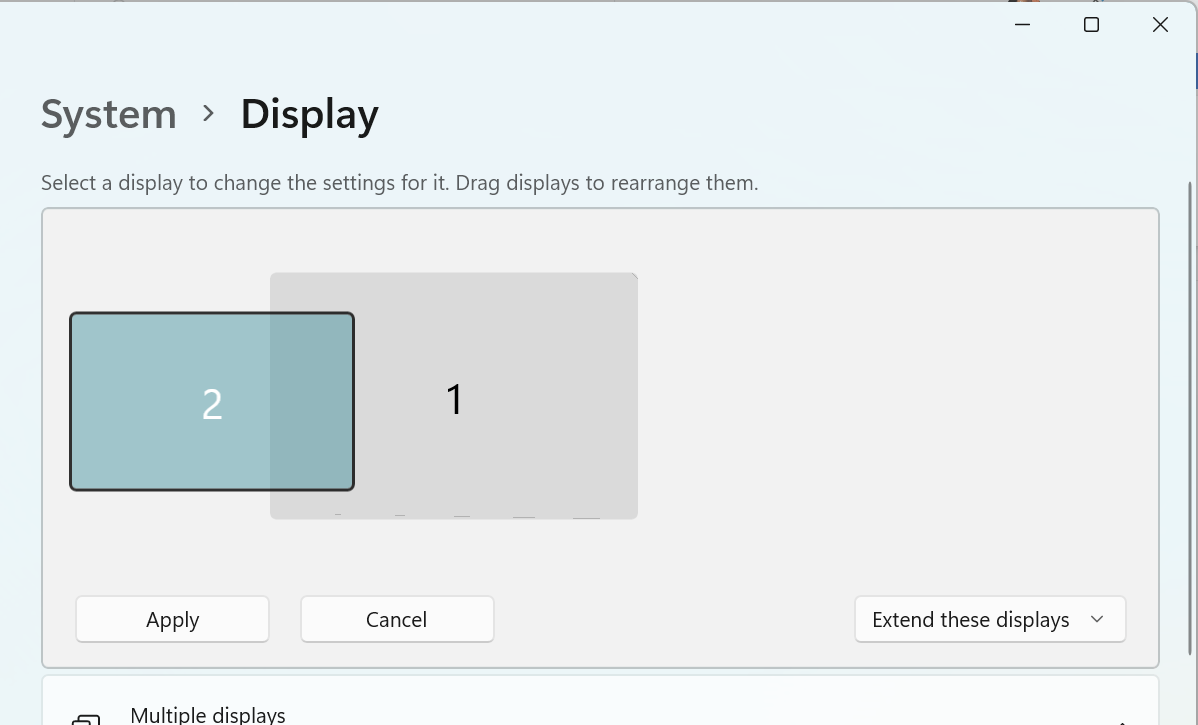Click the arrow icon inside the Extend dropdown
The height and width of the screenshot is (725, 1198).
(1097, 620)
